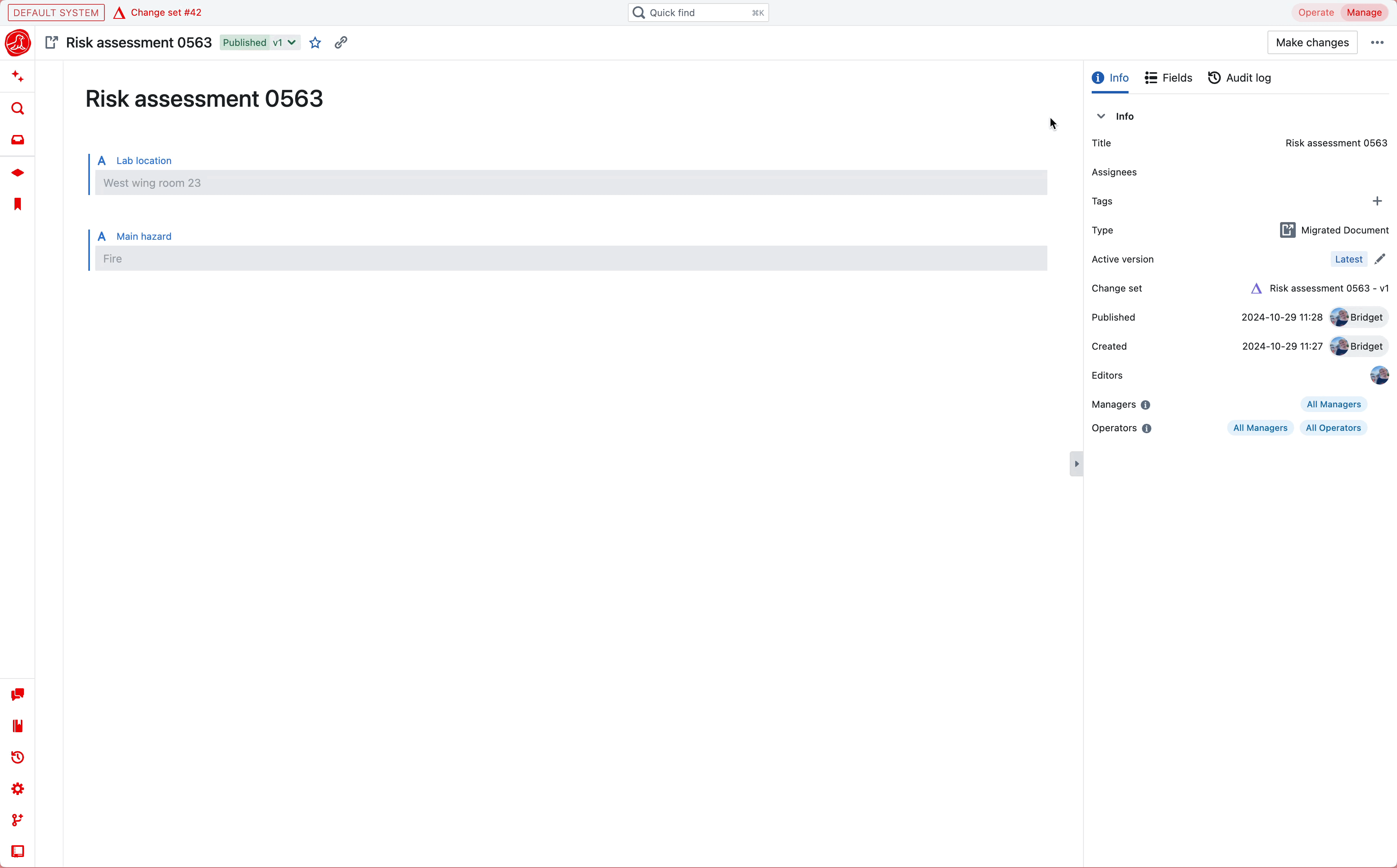Image resolution: width=1397 pixels, height=868 pixels.
Task: Open the bookmarks icon in the sidebar
Action: coord(18,204)
